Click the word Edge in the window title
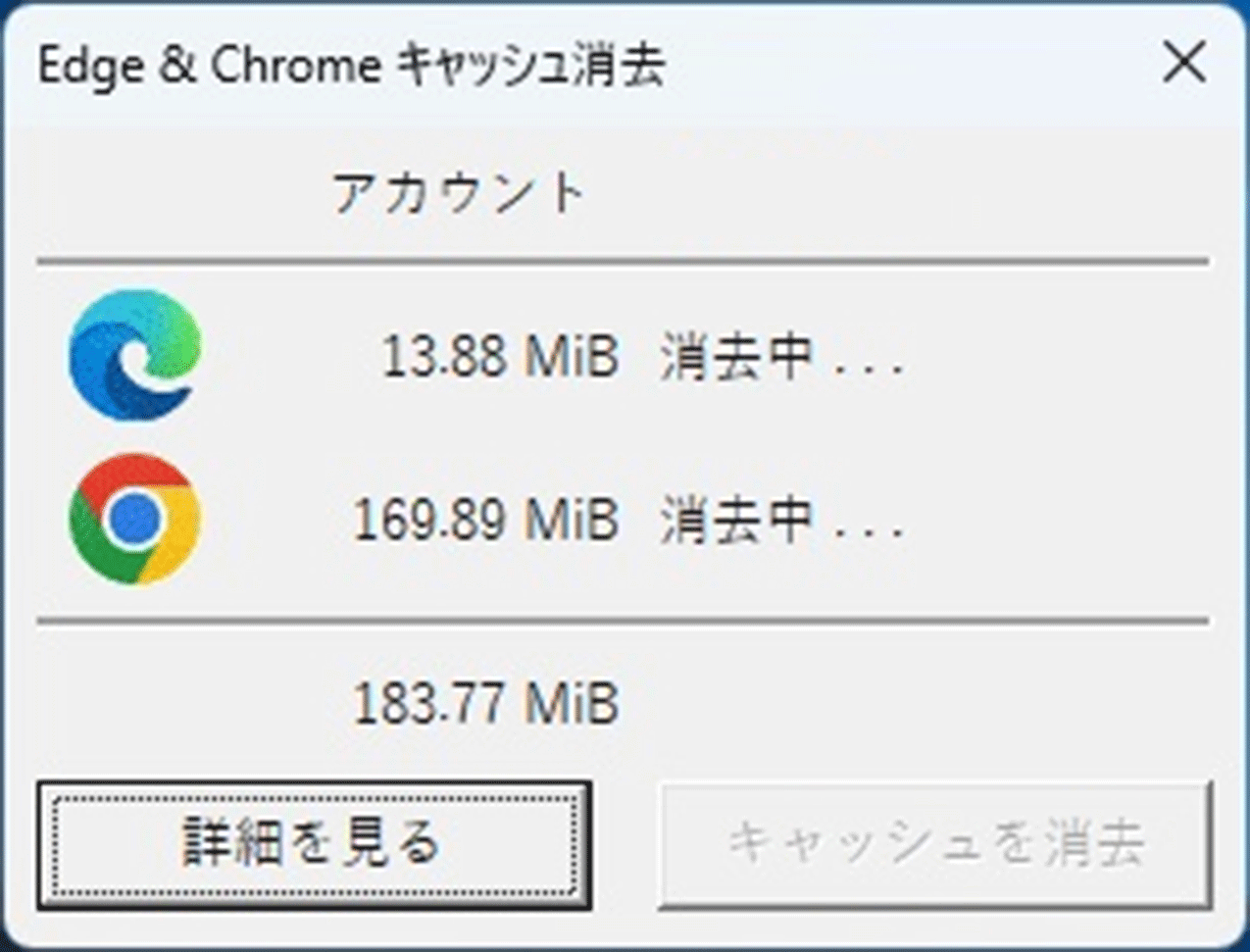The height and width of the screenshot is (952, 1250). (x=88, y=67)
